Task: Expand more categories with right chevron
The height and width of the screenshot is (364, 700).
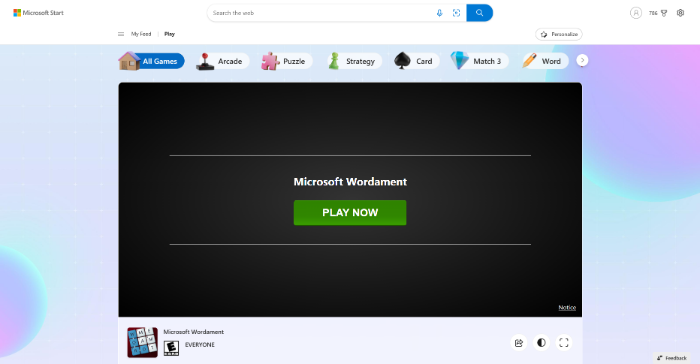Action: pos(582,60)
